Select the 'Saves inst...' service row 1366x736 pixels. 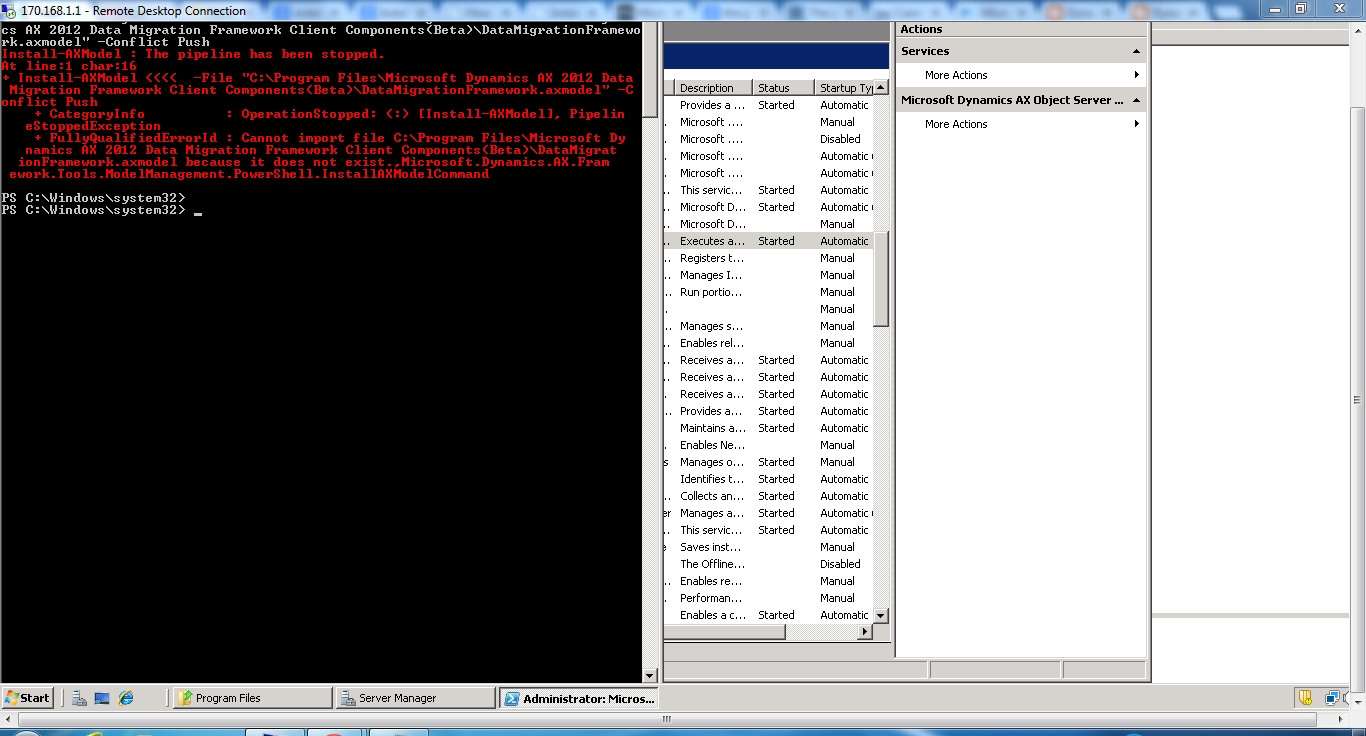768,547
